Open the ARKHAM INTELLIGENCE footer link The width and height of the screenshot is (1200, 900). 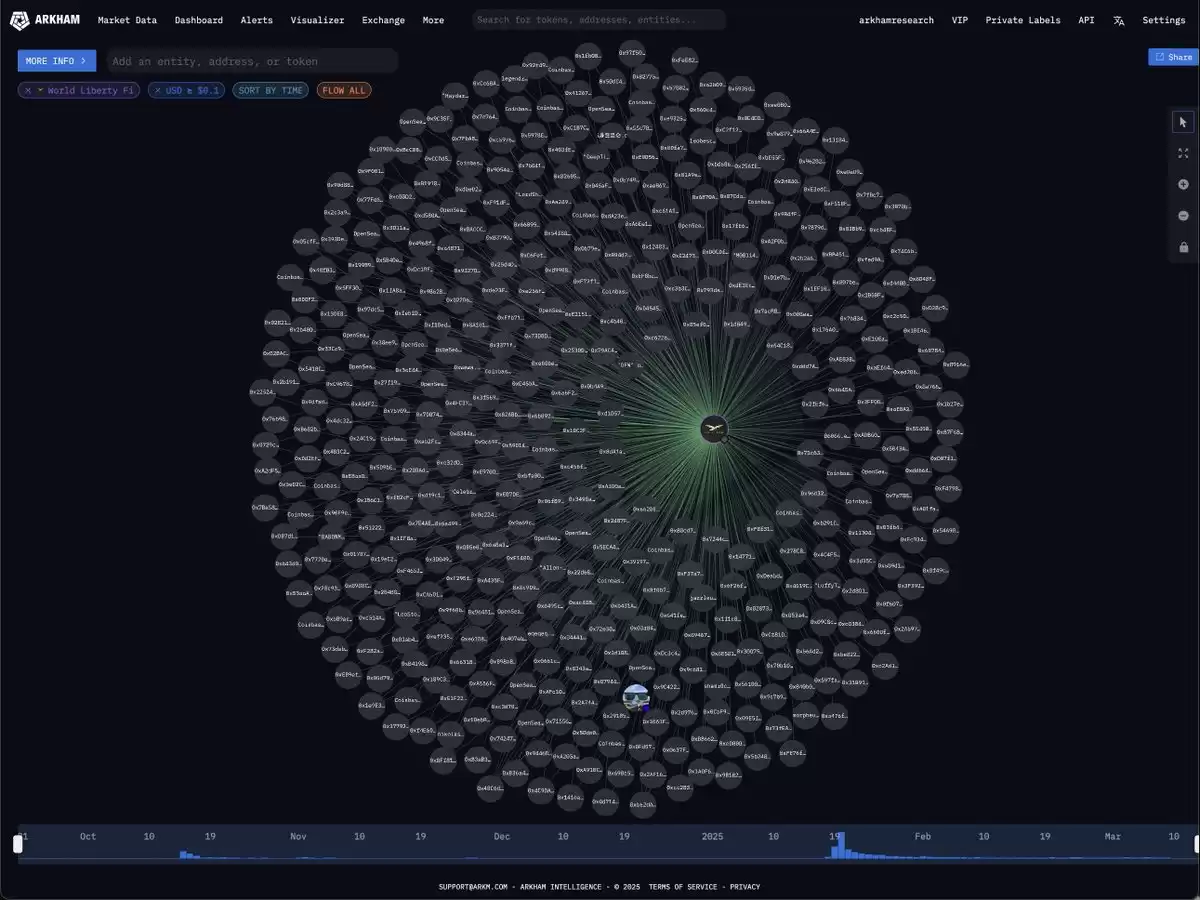point(559,887)
